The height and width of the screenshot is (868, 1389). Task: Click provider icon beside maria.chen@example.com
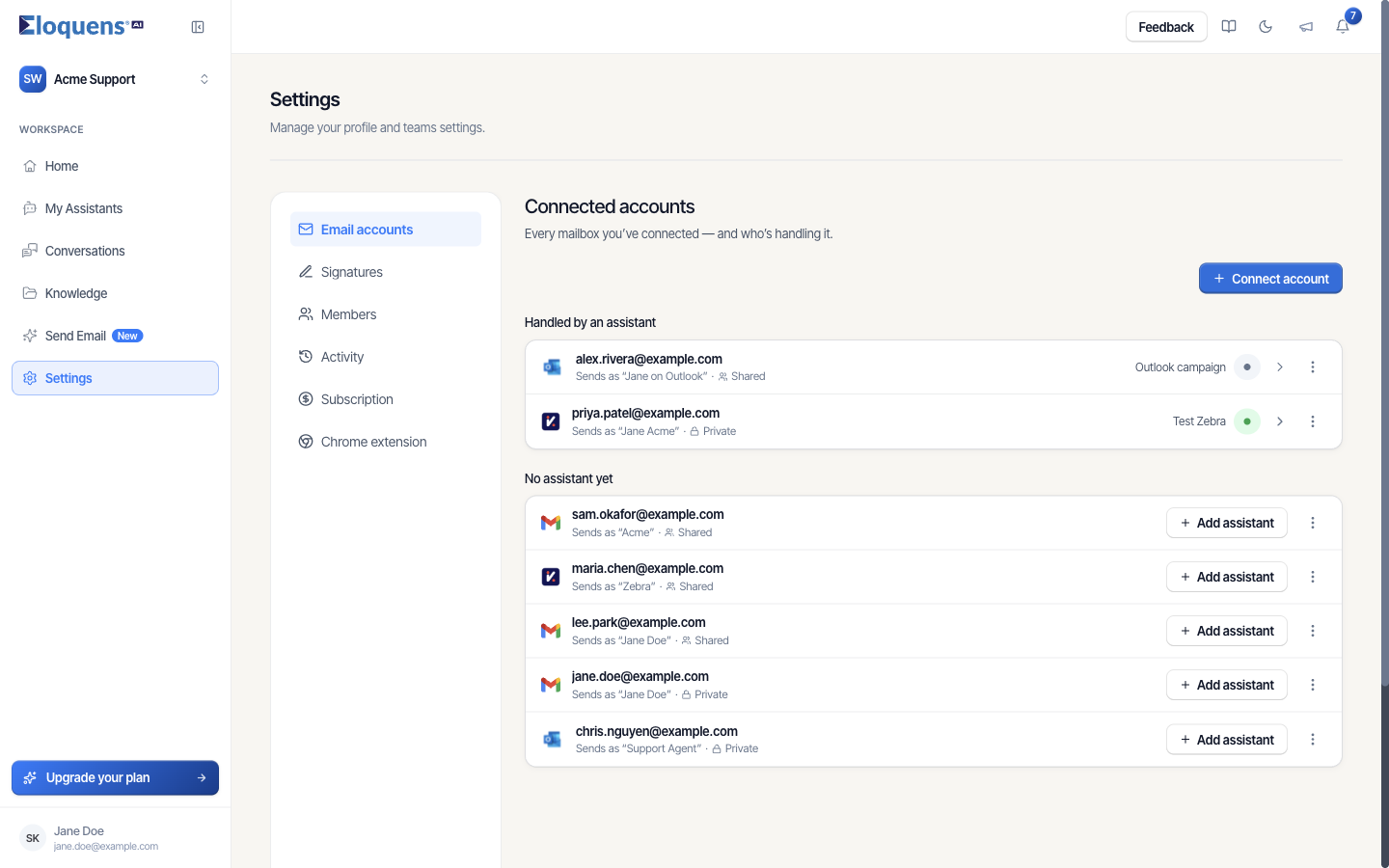(x=551, y=577)
